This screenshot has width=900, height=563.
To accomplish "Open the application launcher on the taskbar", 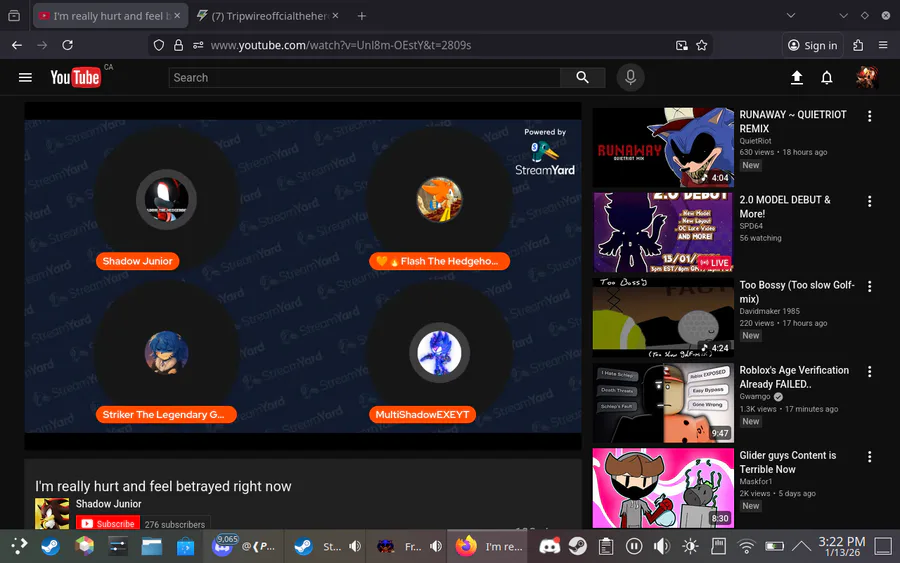I will [x=18, y=546].
